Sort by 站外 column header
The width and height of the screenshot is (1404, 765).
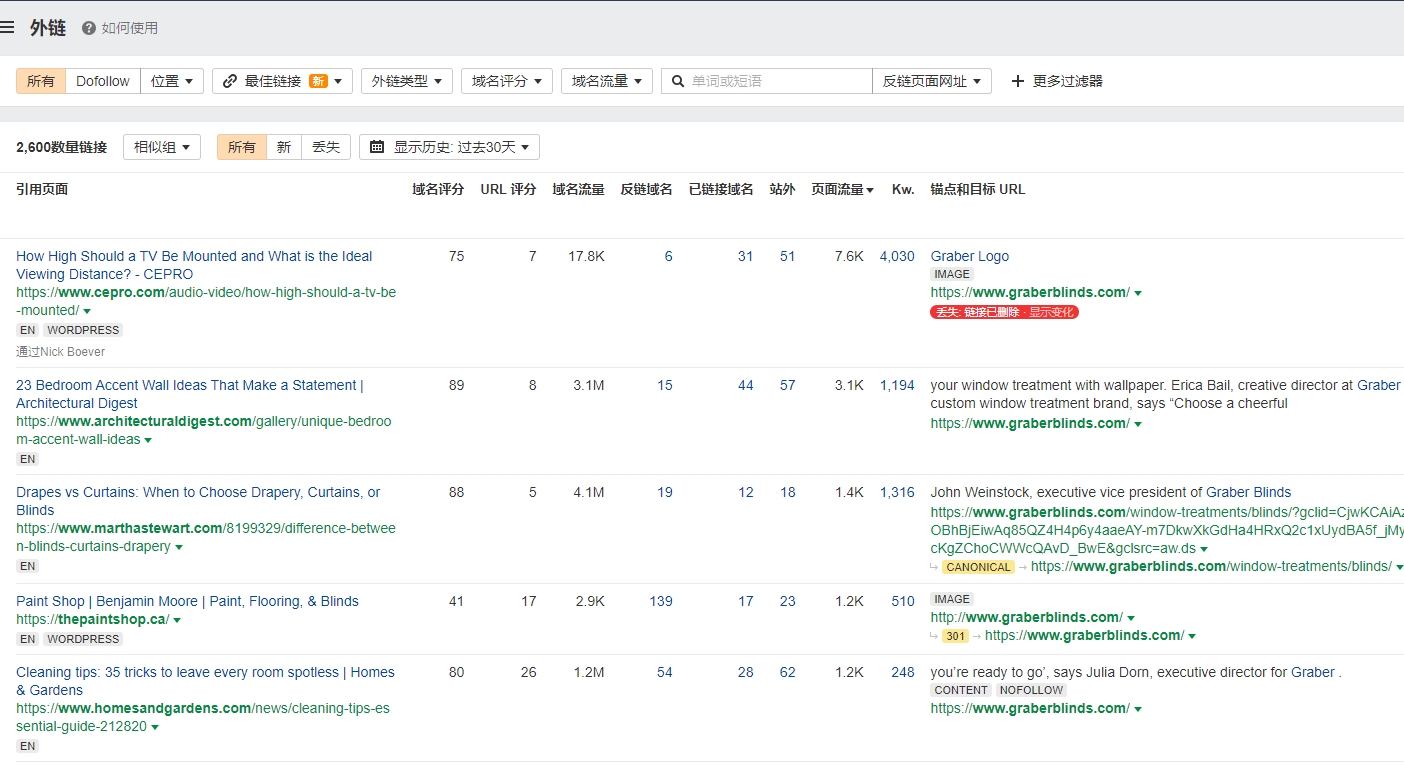tap(782, 189)
